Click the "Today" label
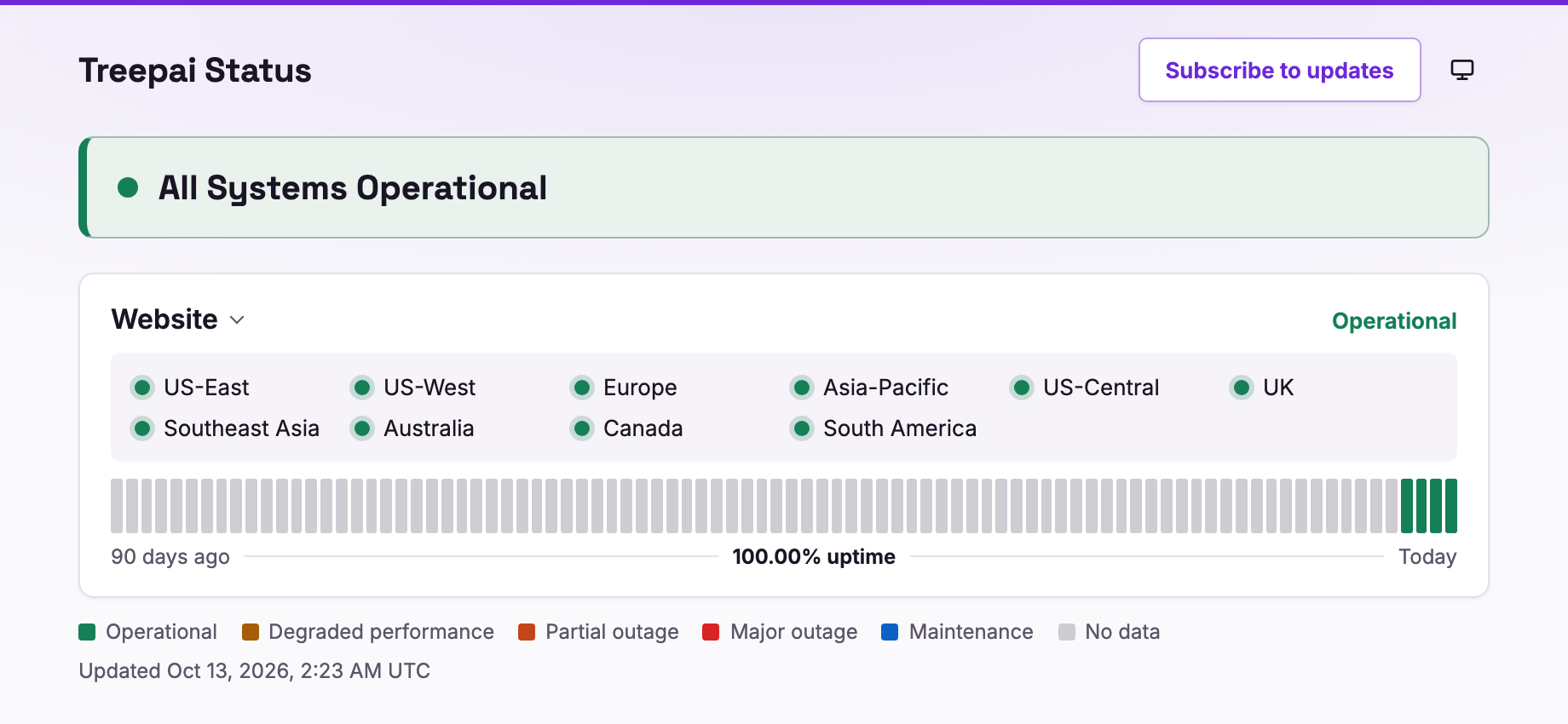The height and width of the screenshot is (724, 1568). click(x=1427, y=557)
